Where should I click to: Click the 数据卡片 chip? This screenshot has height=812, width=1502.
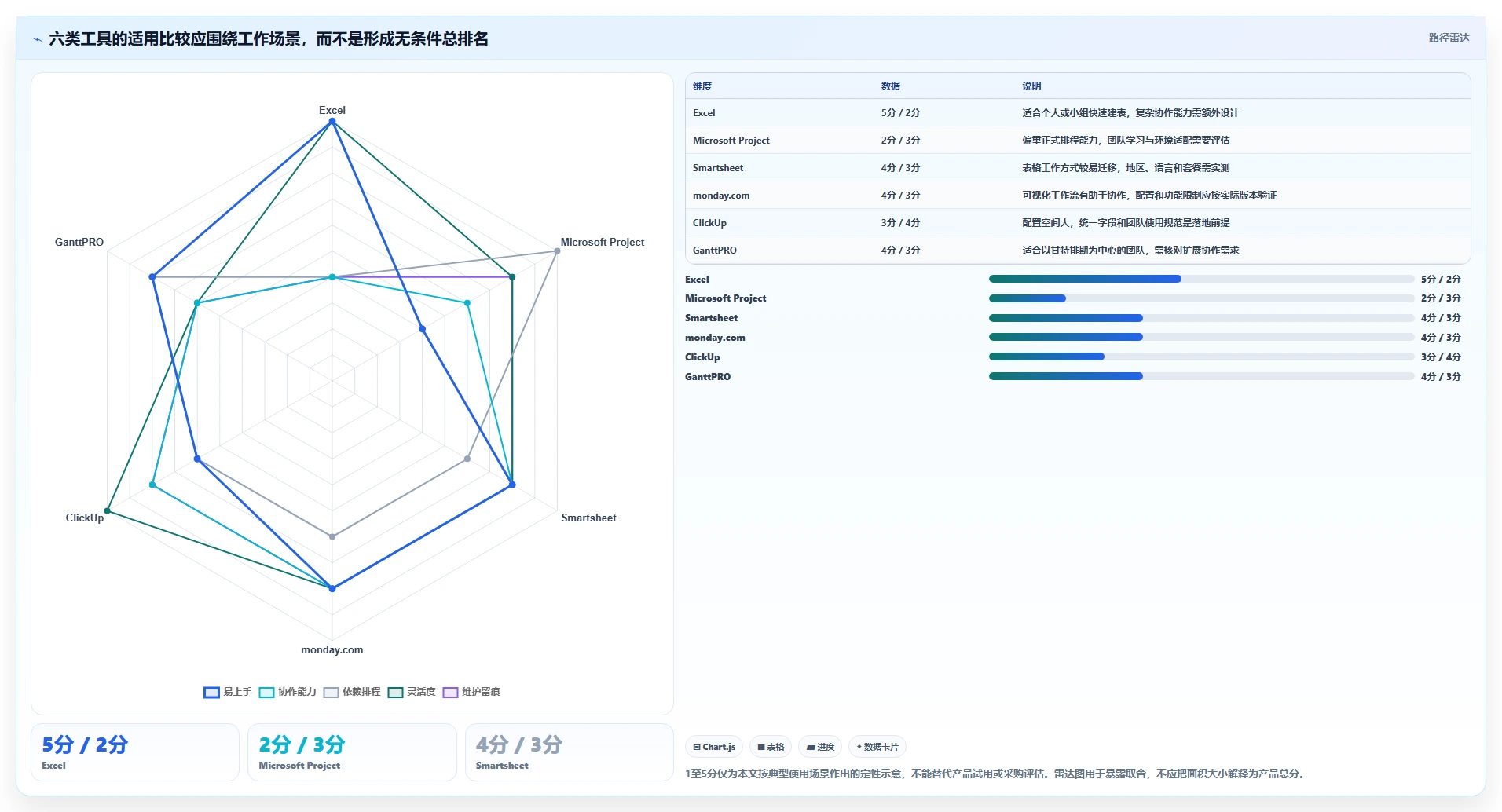[x=877, y=747]
